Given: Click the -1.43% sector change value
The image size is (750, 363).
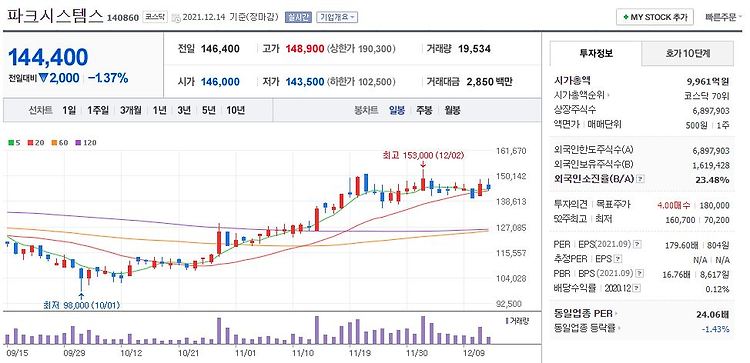Looking at the screenshot, I should (x=716, y=329).
